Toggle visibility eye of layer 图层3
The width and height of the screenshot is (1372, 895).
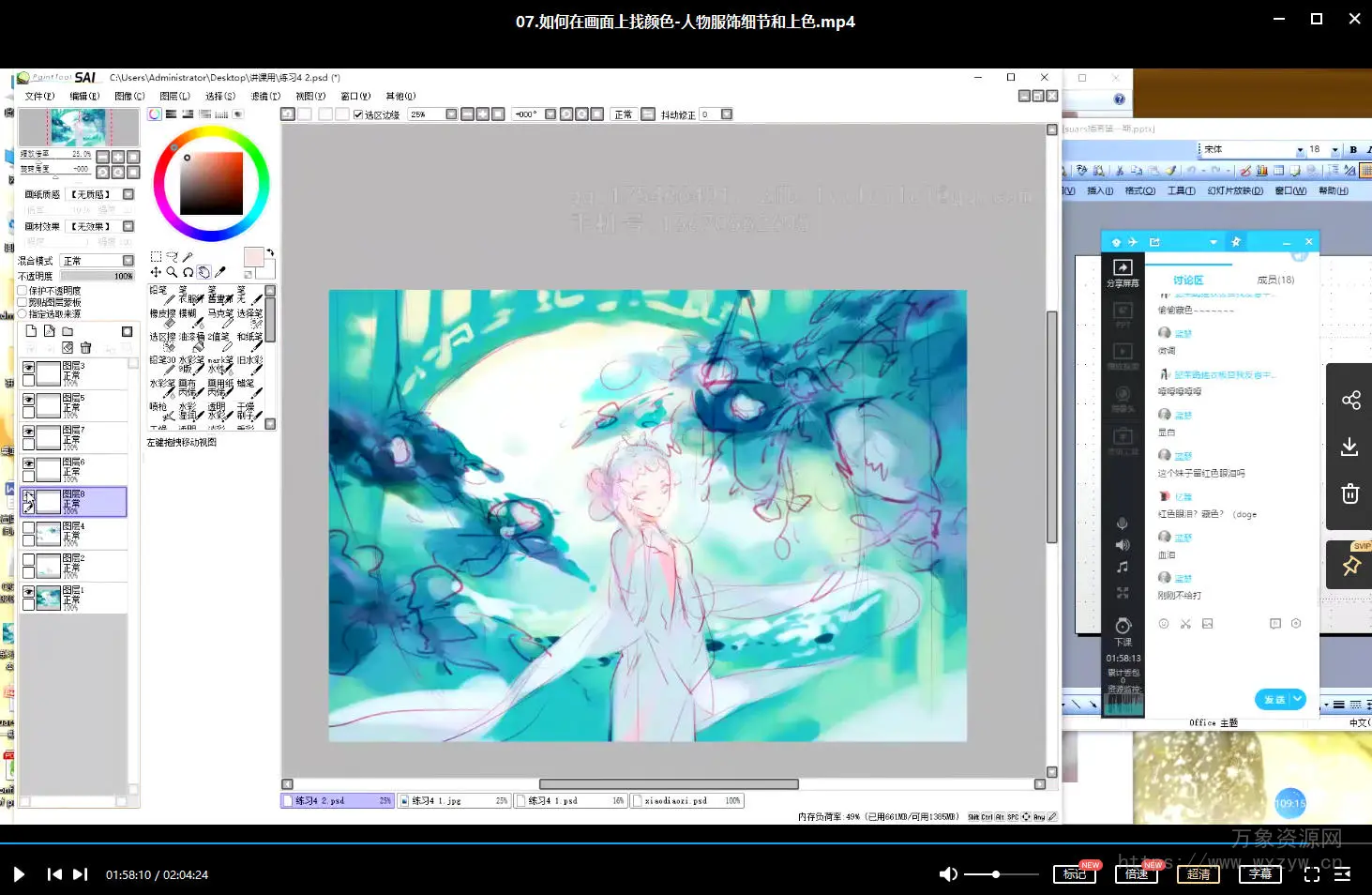pyautogui.click(x=28, y=368)
